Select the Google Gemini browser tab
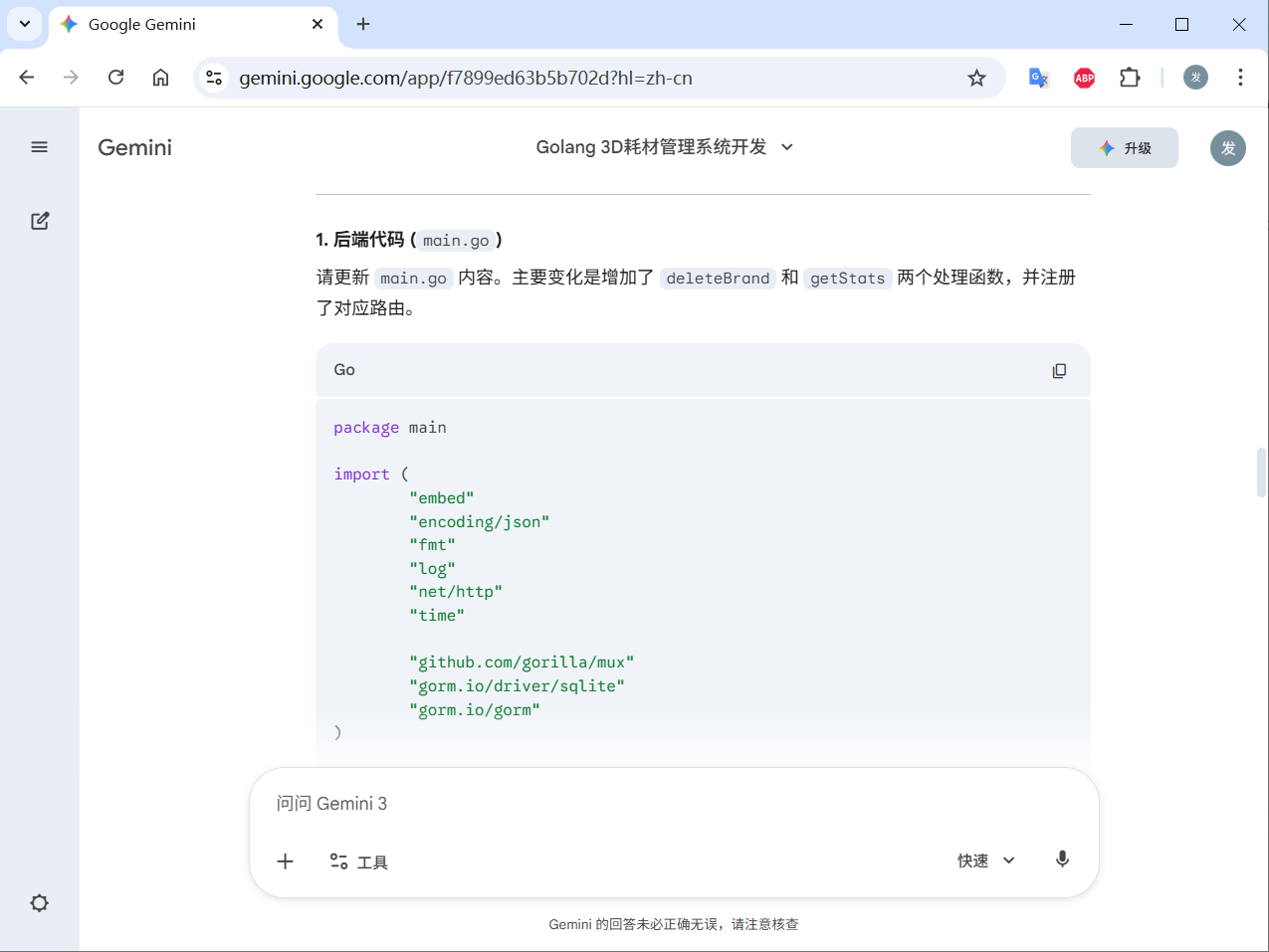This screenshot has height=952, width=1269. click(x=179, y=24)
